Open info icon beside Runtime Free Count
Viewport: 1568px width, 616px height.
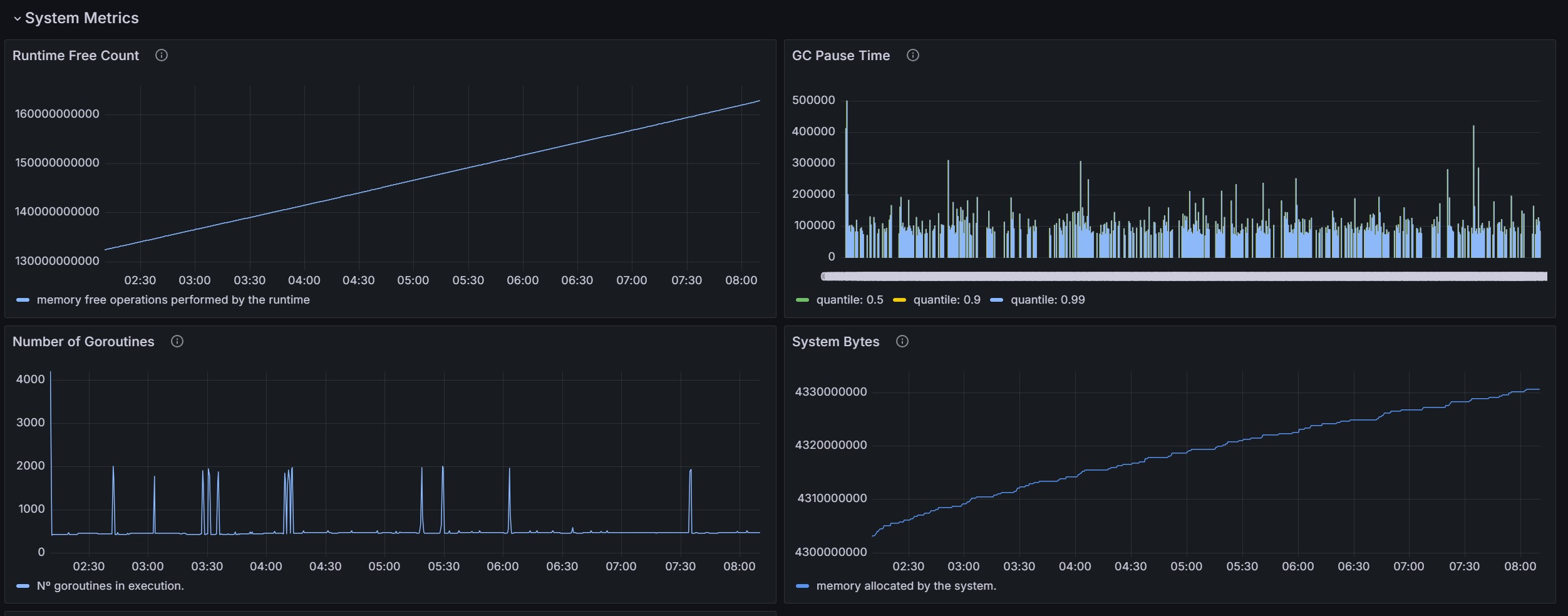coord(162,55)
